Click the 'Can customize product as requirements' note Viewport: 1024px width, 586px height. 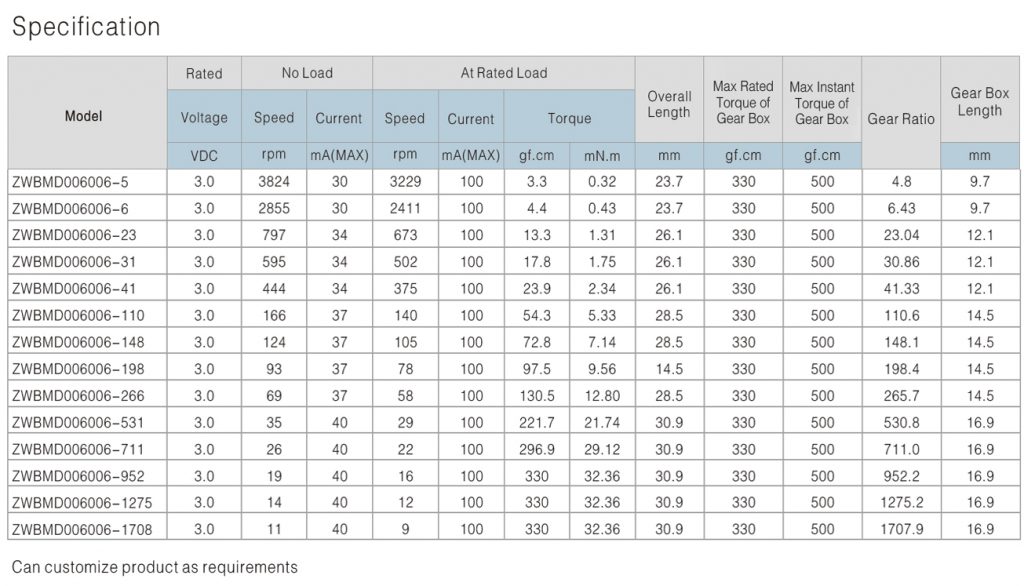click(155, 567)
